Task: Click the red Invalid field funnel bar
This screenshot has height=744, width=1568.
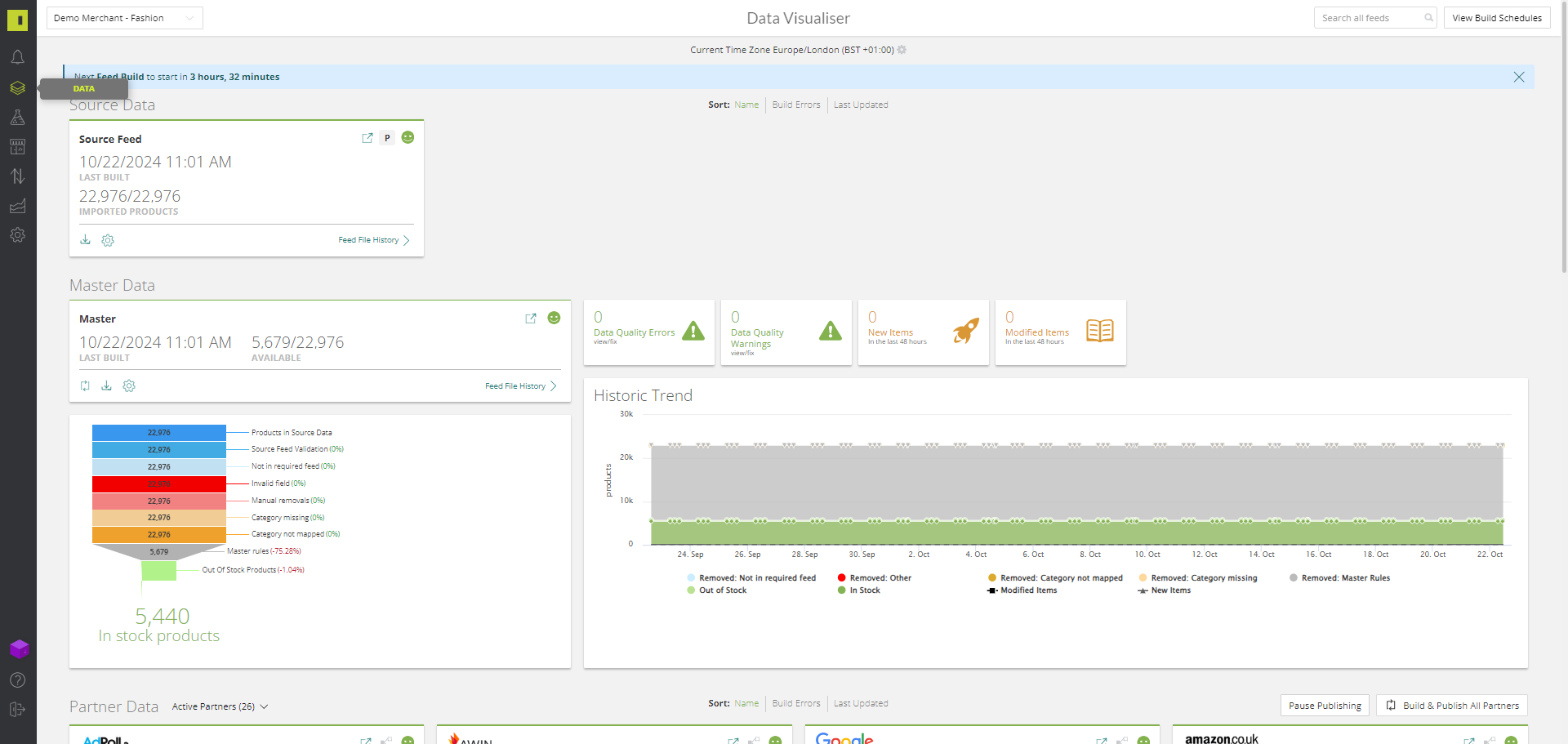Action: coord(158,483)
